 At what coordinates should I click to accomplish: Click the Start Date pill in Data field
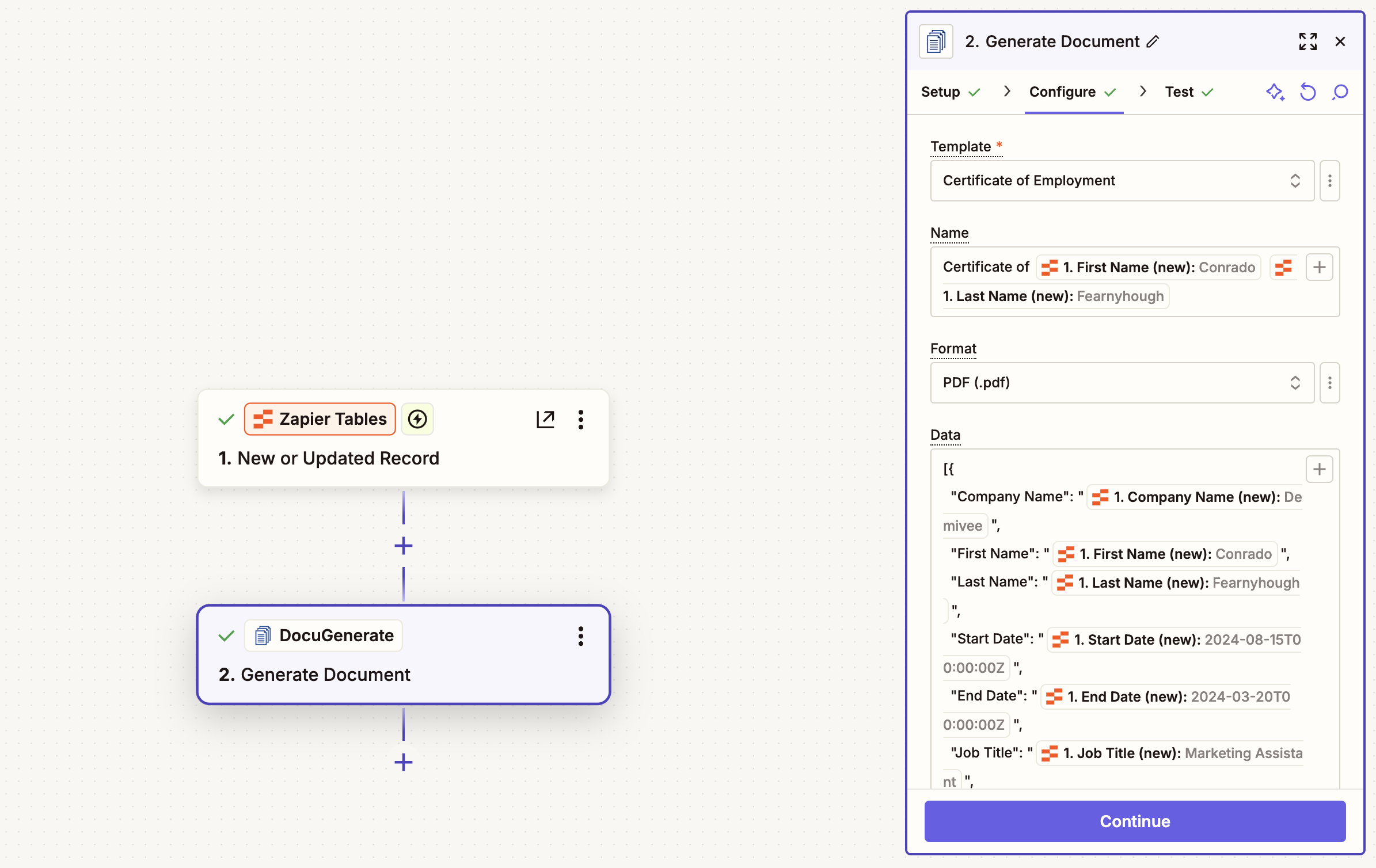(x=1174, y=640)
